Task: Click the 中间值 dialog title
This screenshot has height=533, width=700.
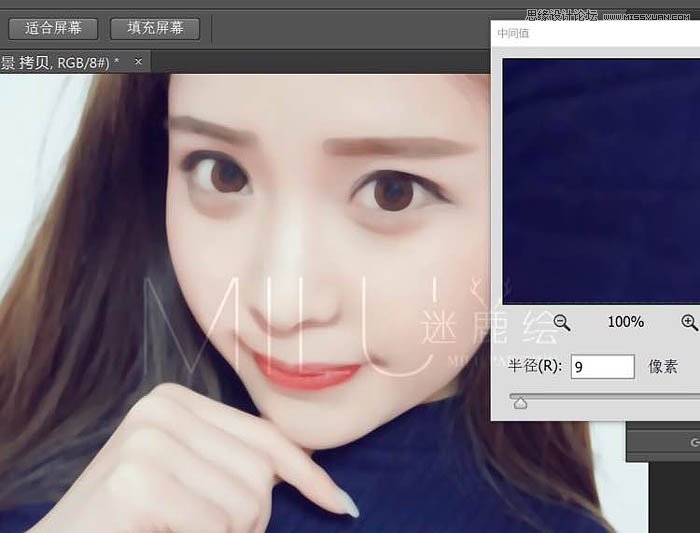Action: point(513,33)
